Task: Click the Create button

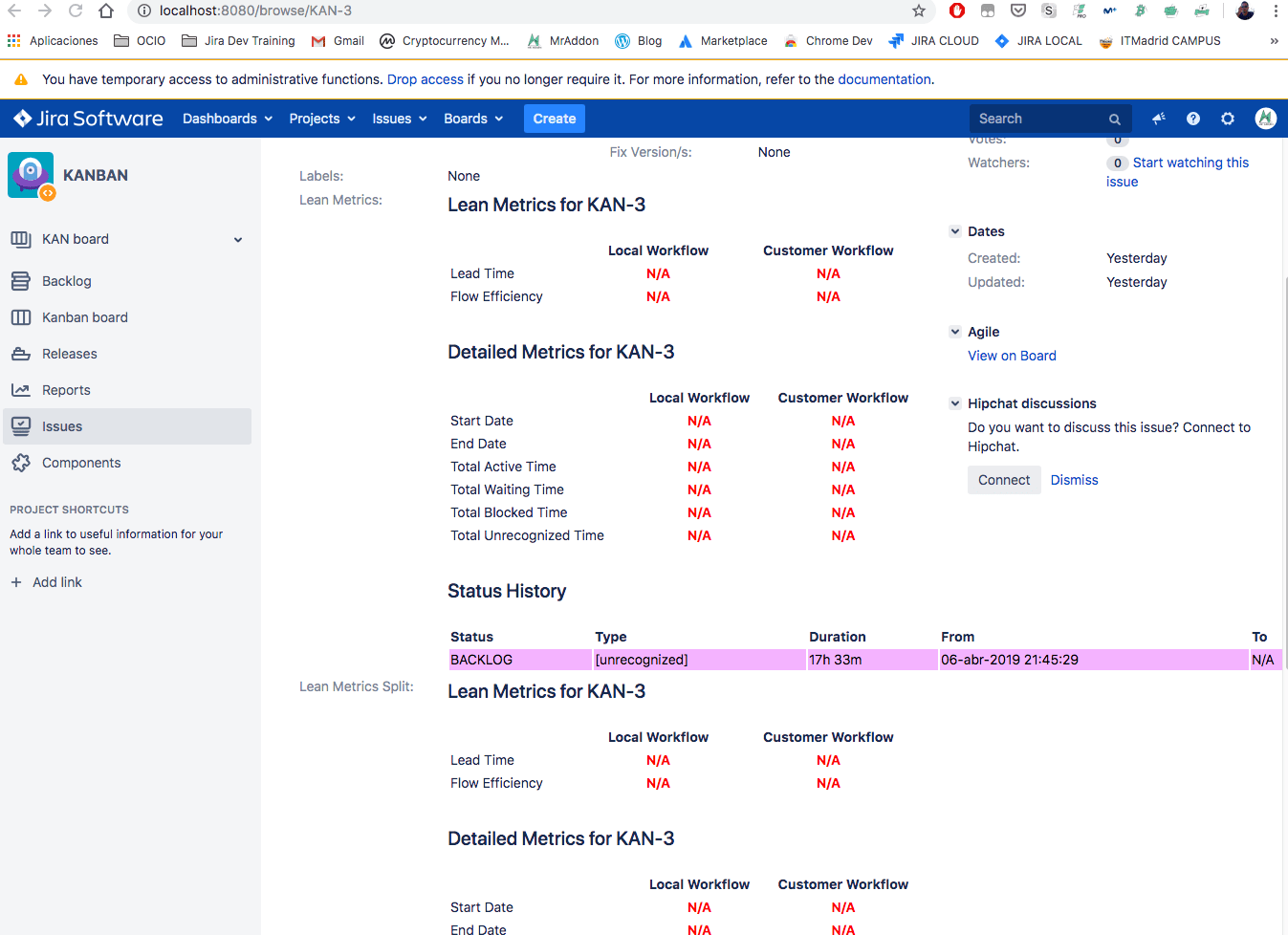Action: pos(554,119)
